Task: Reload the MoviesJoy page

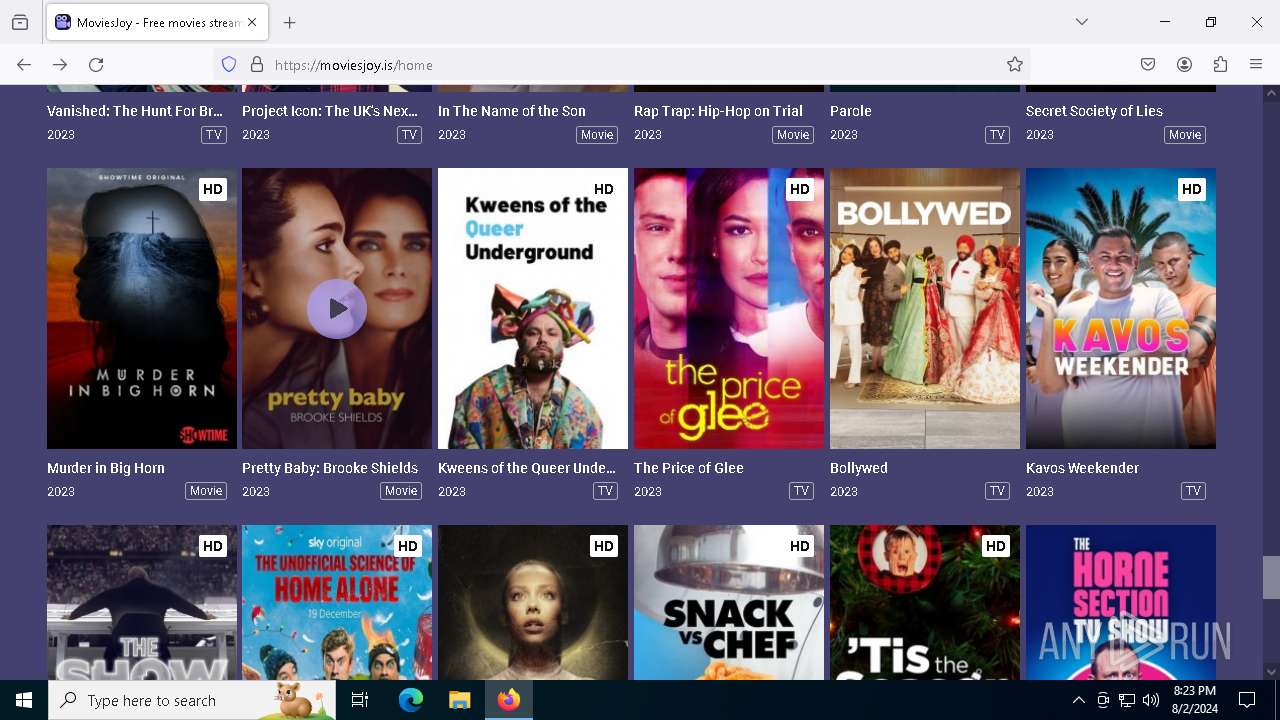Action: (96, 65)
